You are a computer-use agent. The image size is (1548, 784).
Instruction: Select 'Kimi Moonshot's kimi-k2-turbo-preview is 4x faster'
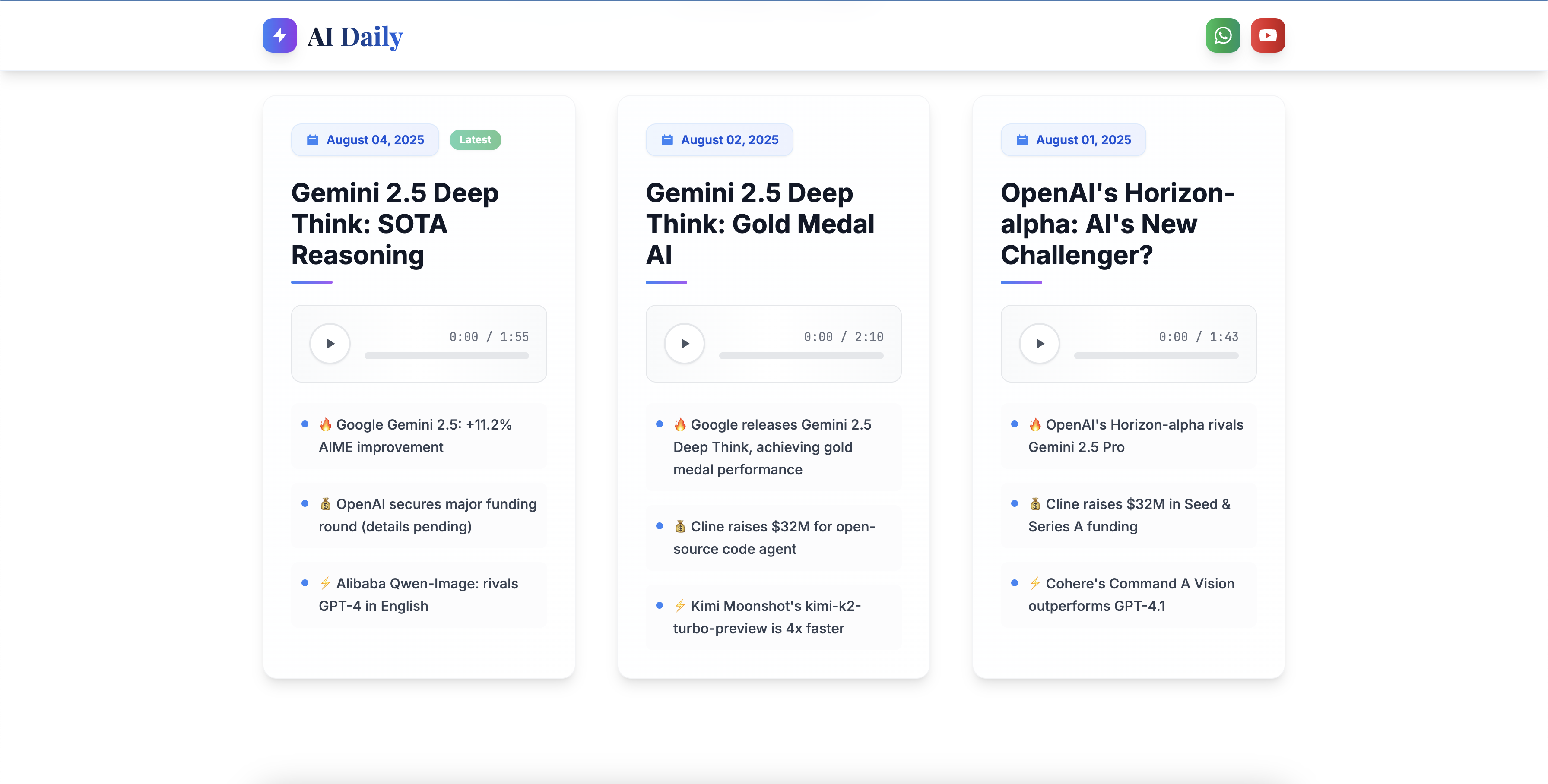[774, 617]
